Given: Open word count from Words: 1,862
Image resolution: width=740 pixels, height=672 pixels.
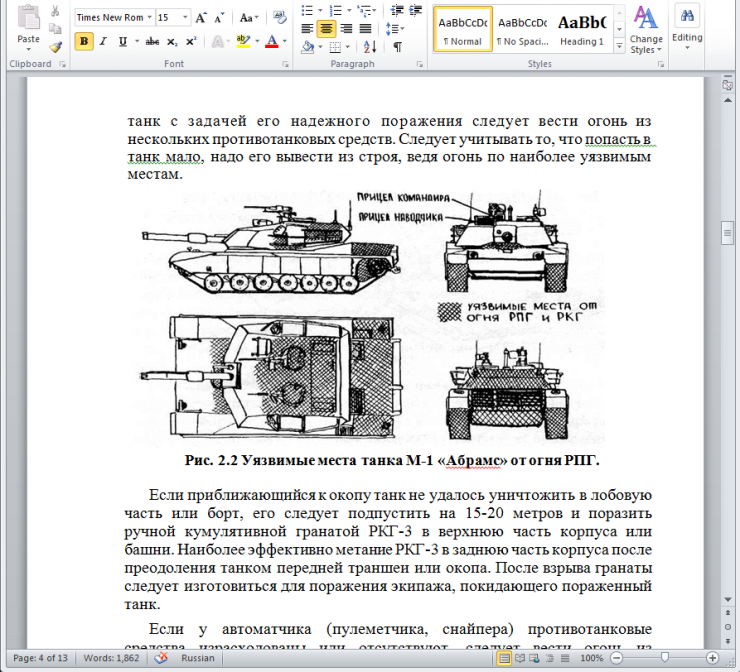Looking at the screenshot, I should pos(111,658).
